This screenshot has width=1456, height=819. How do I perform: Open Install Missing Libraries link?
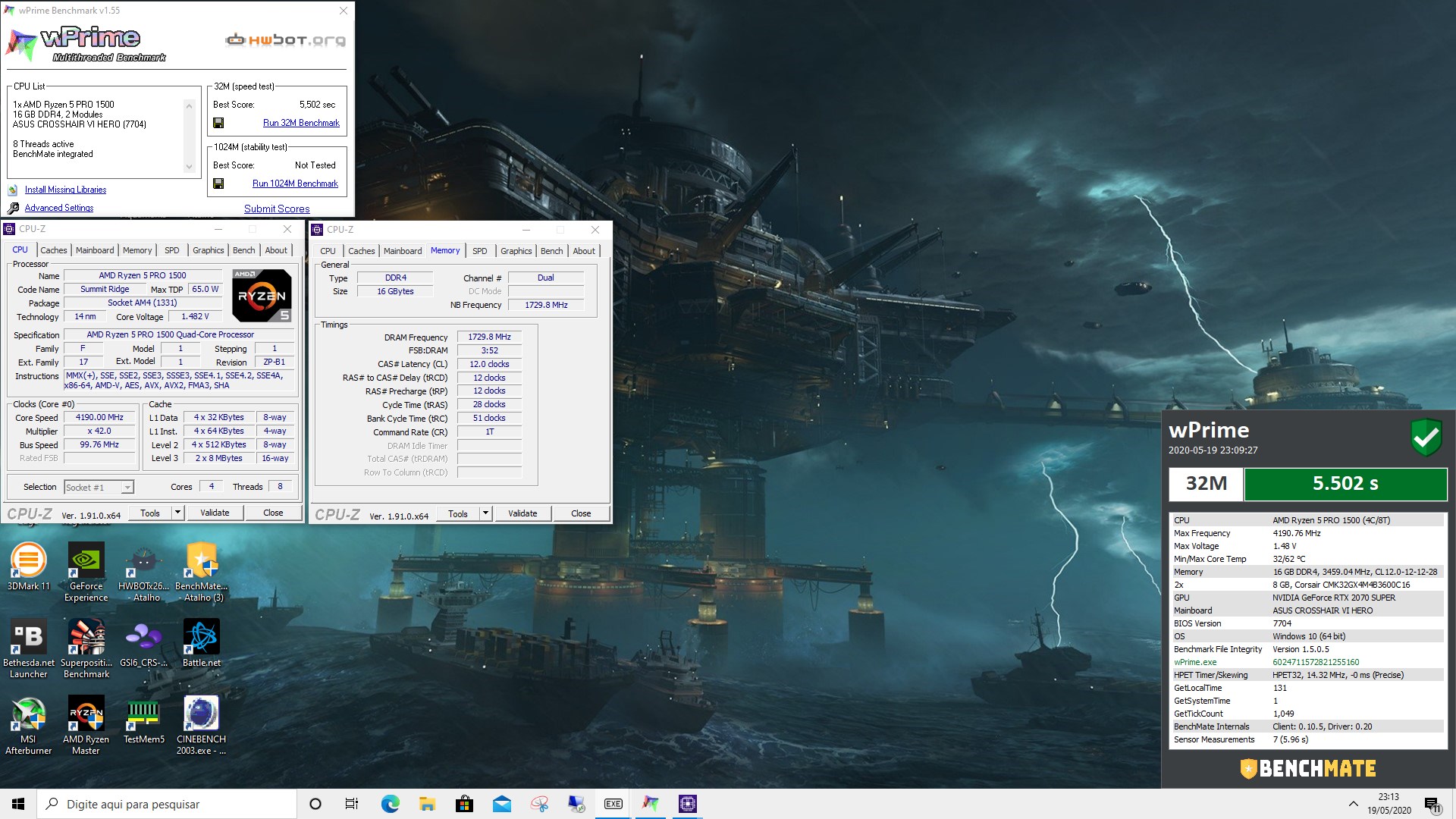point(65,190)
